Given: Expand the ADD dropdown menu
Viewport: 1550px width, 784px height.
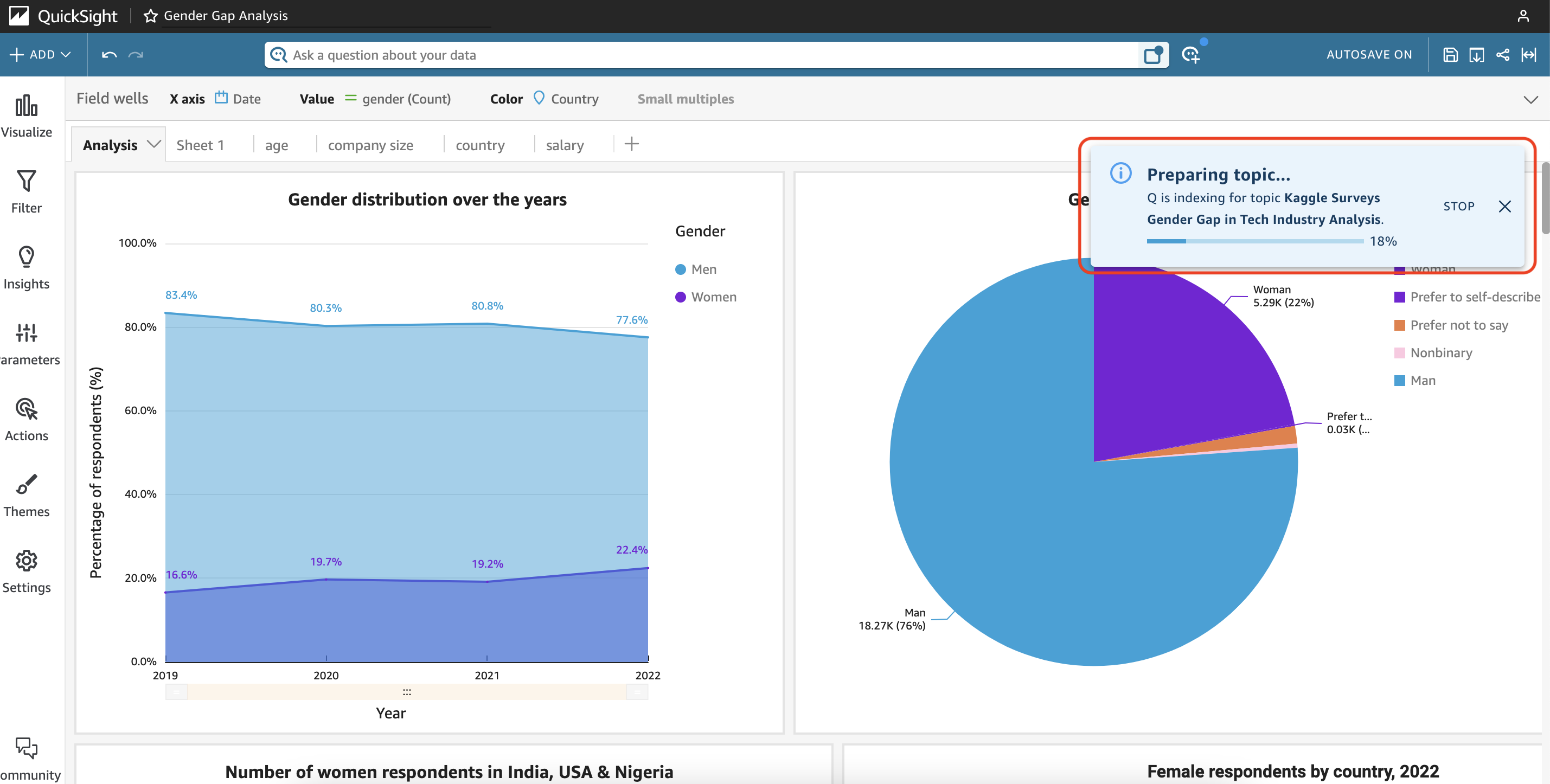Looking at the screenshot, I should [40, 55].
